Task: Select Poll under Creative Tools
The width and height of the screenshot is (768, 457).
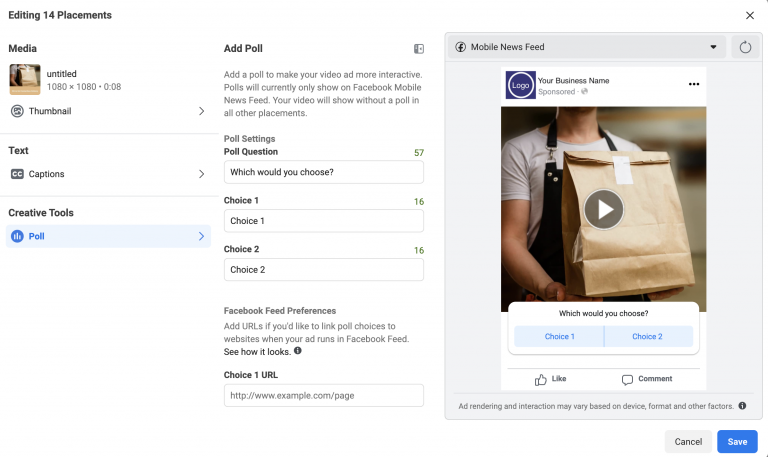Action: (108, 236)
